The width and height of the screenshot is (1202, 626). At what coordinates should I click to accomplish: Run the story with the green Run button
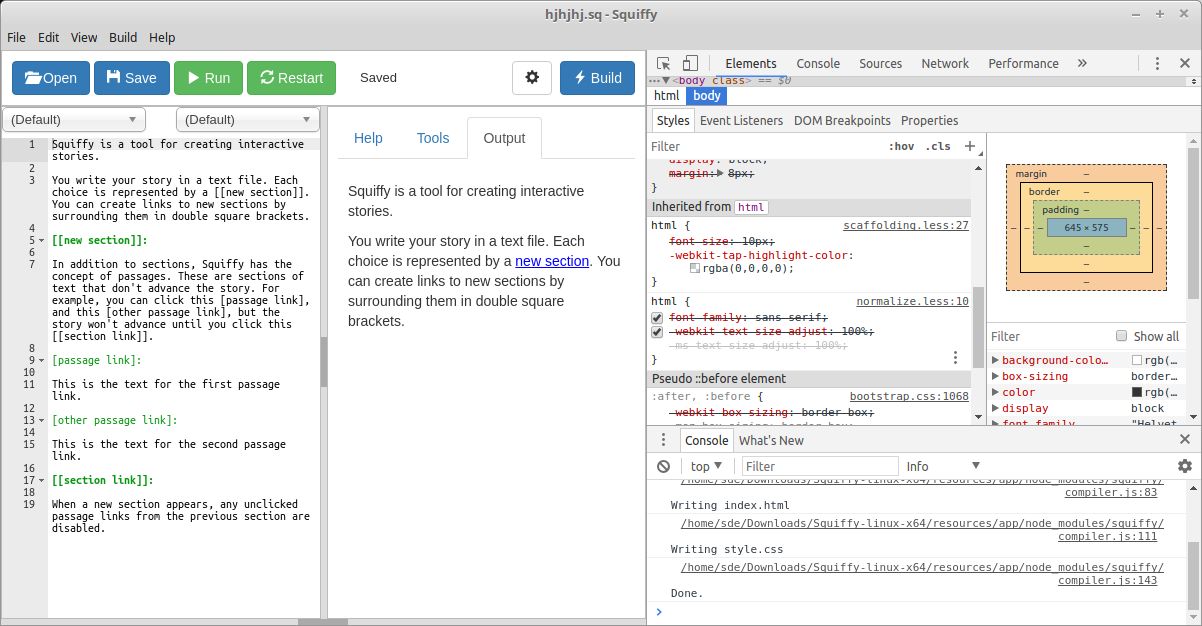click(208, 78)
